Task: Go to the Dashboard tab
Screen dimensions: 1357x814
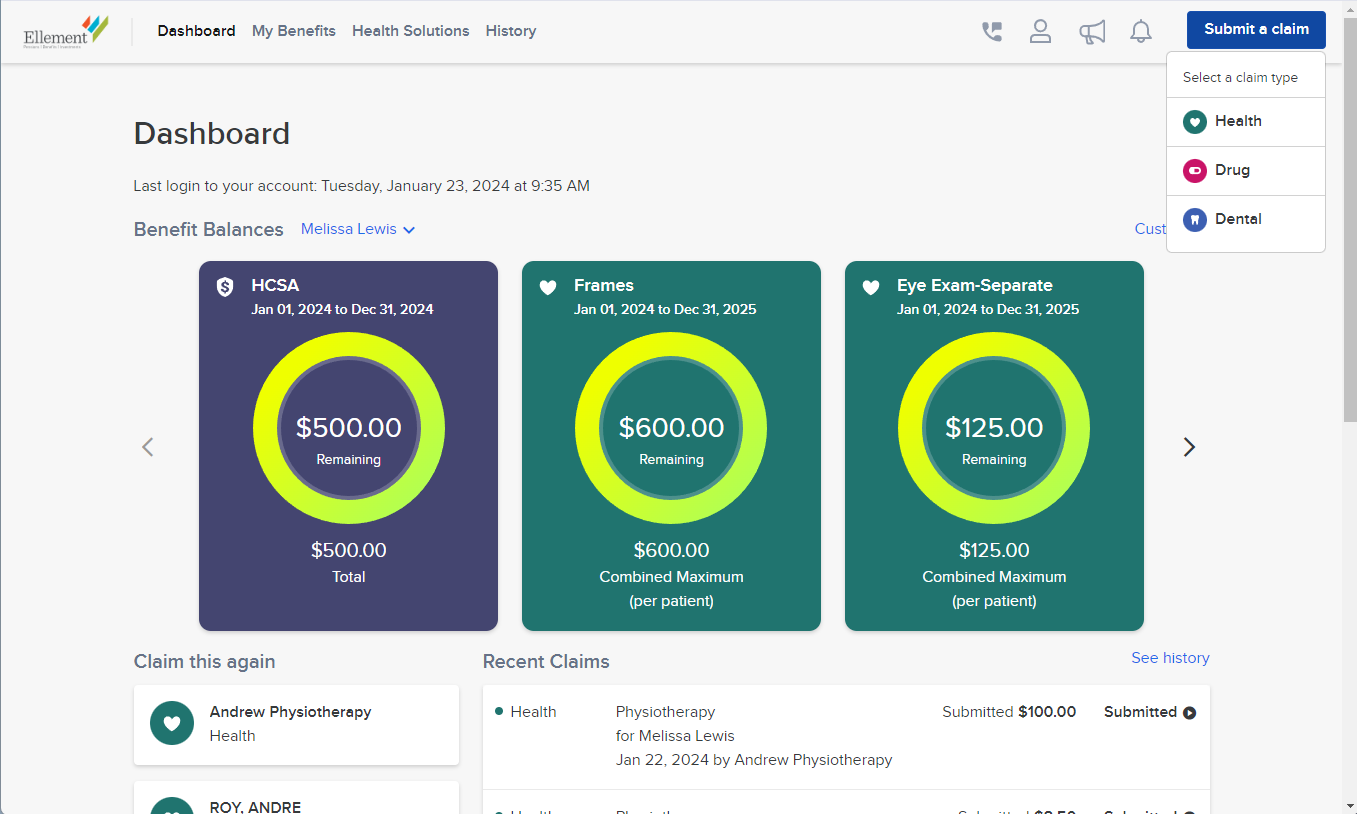Action: (196, 31)
